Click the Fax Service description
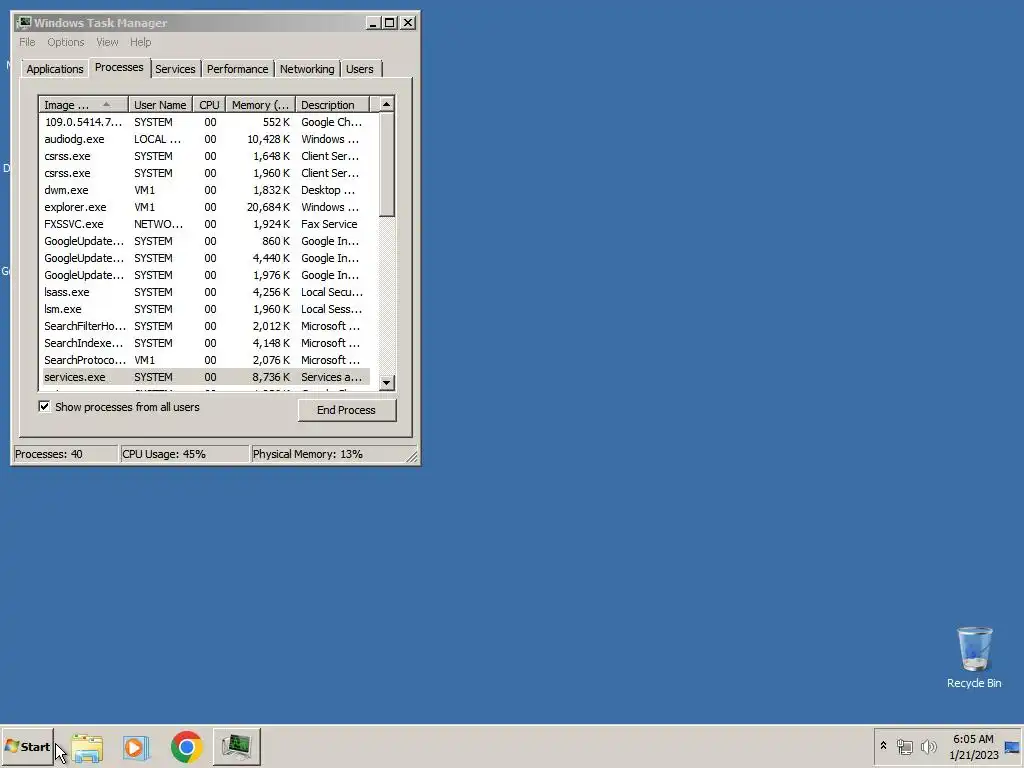This screenshot has height=768, width=1024. 329,224
